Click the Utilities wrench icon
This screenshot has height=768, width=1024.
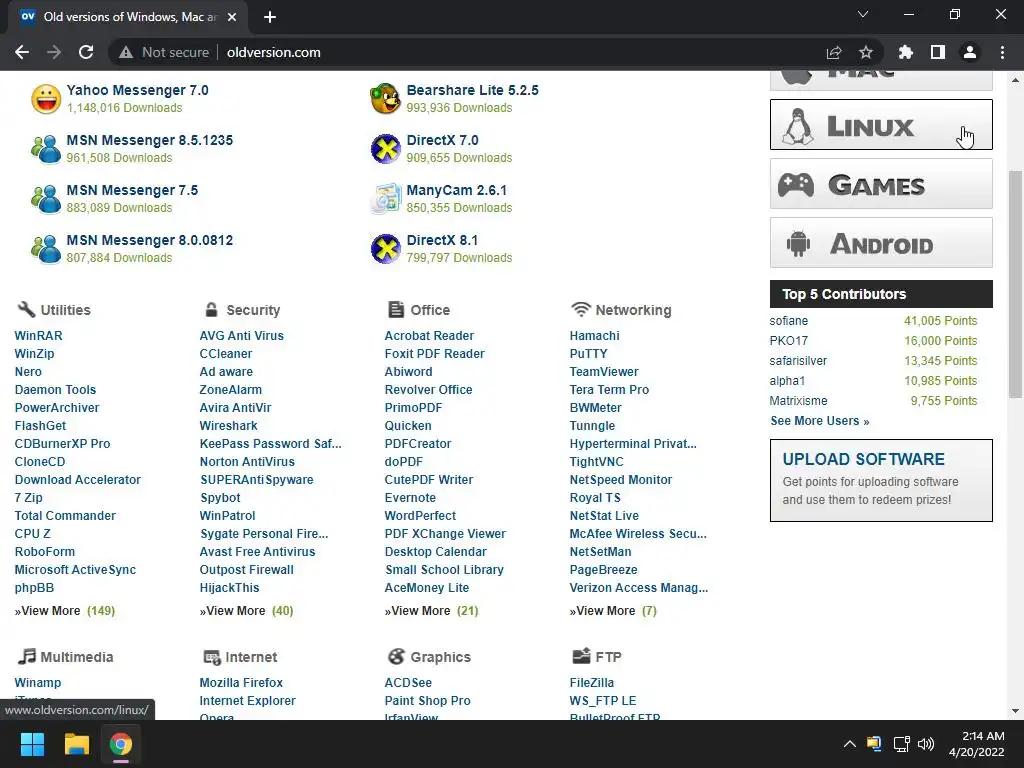pos(26,309)
